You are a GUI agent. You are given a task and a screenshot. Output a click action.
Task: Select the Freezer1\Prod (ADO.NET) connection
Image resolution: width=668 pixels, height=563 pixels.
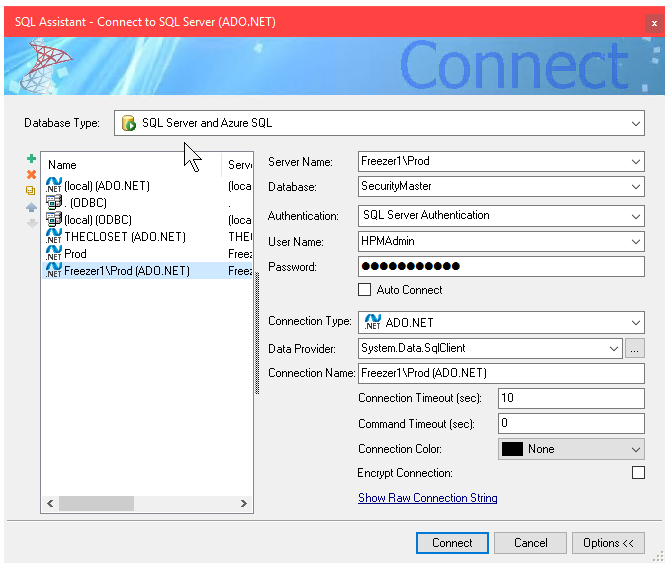coord(147,271)
